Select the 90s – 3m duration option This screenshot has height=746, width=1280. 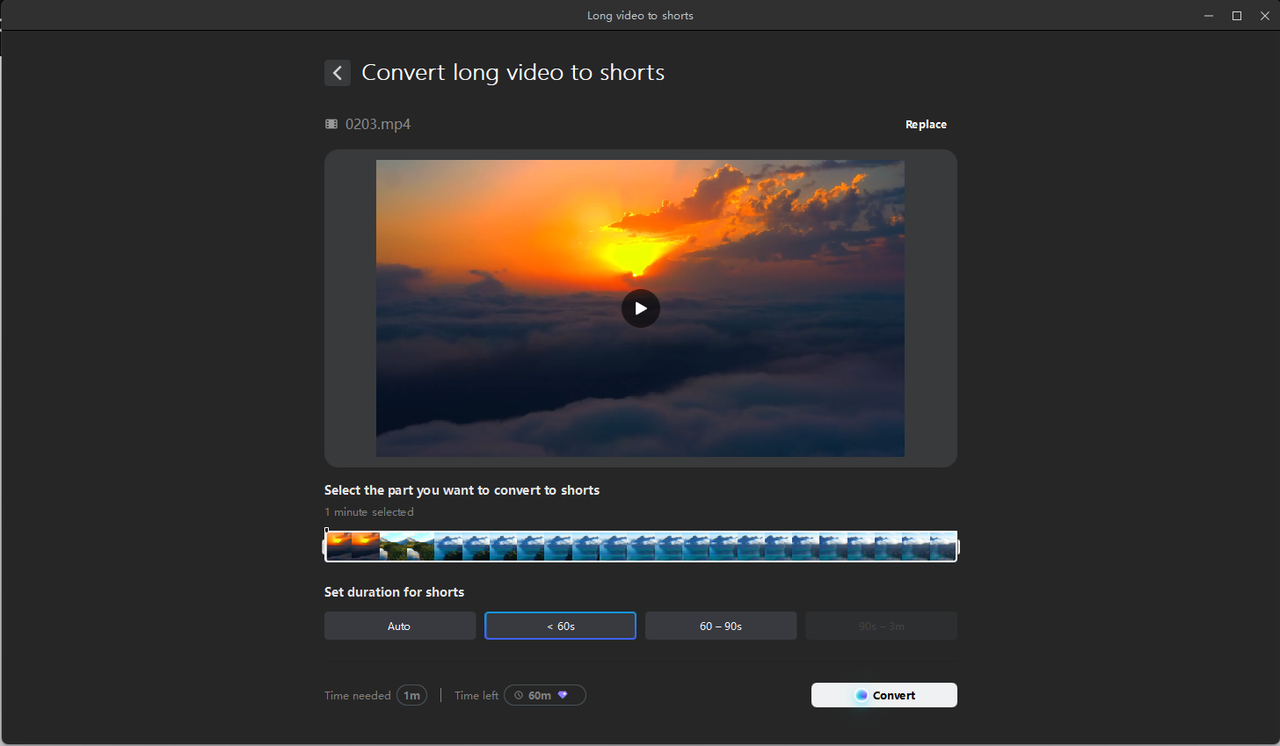[881, 625]
